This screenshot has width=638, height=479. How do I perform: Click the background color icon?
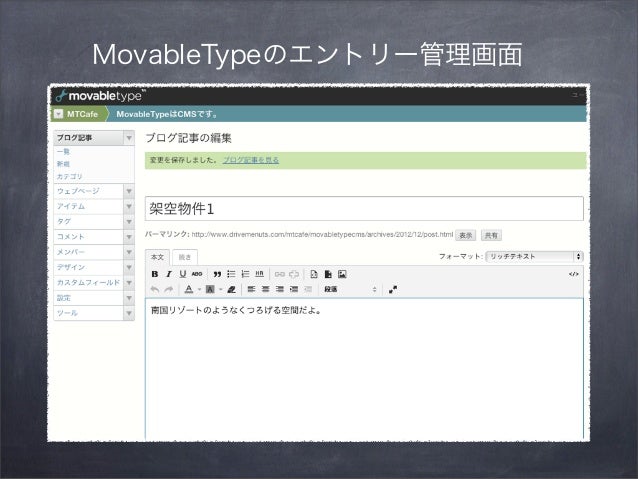[210, 289]
